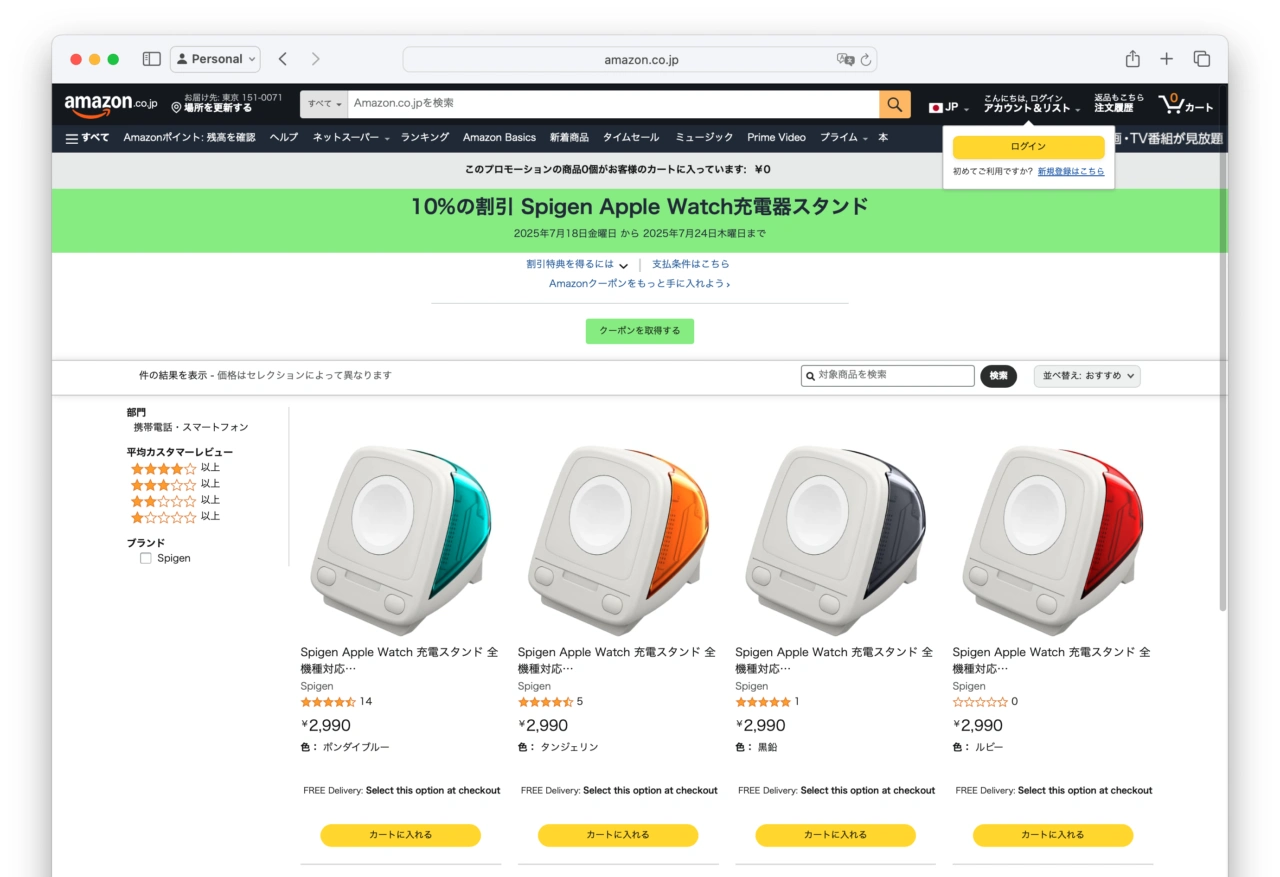Click the Safari share icon
This screenshot has height=877, width=1280.
tap(1132, 59)
